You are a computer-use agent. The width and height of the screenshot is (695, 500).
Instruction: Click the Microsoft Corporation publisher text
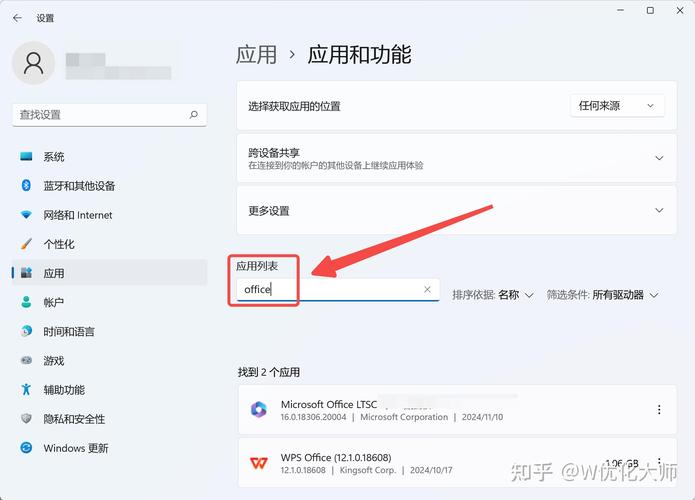404,417
